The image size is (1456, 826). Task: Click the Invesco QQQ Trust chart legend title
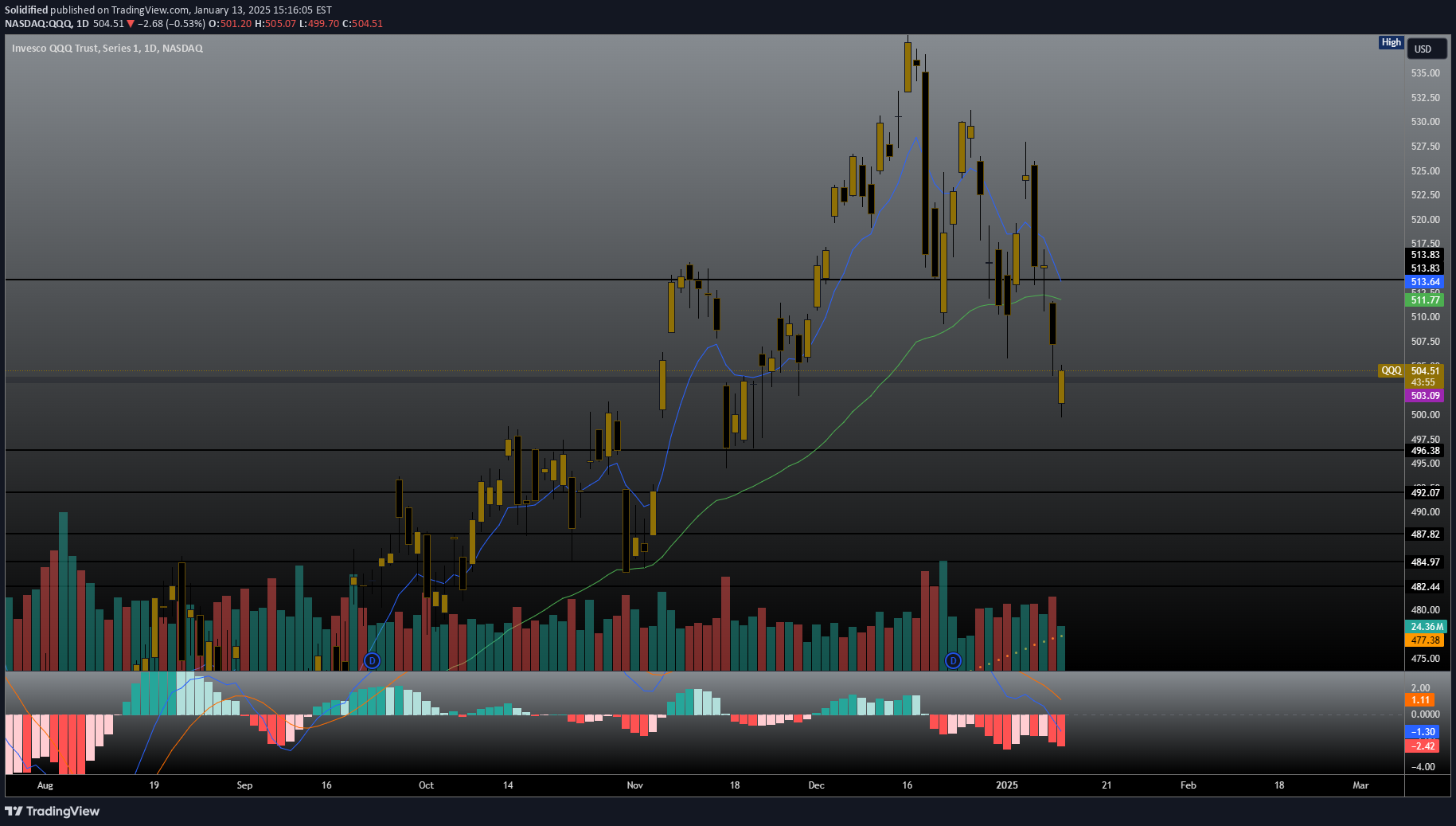107,49
